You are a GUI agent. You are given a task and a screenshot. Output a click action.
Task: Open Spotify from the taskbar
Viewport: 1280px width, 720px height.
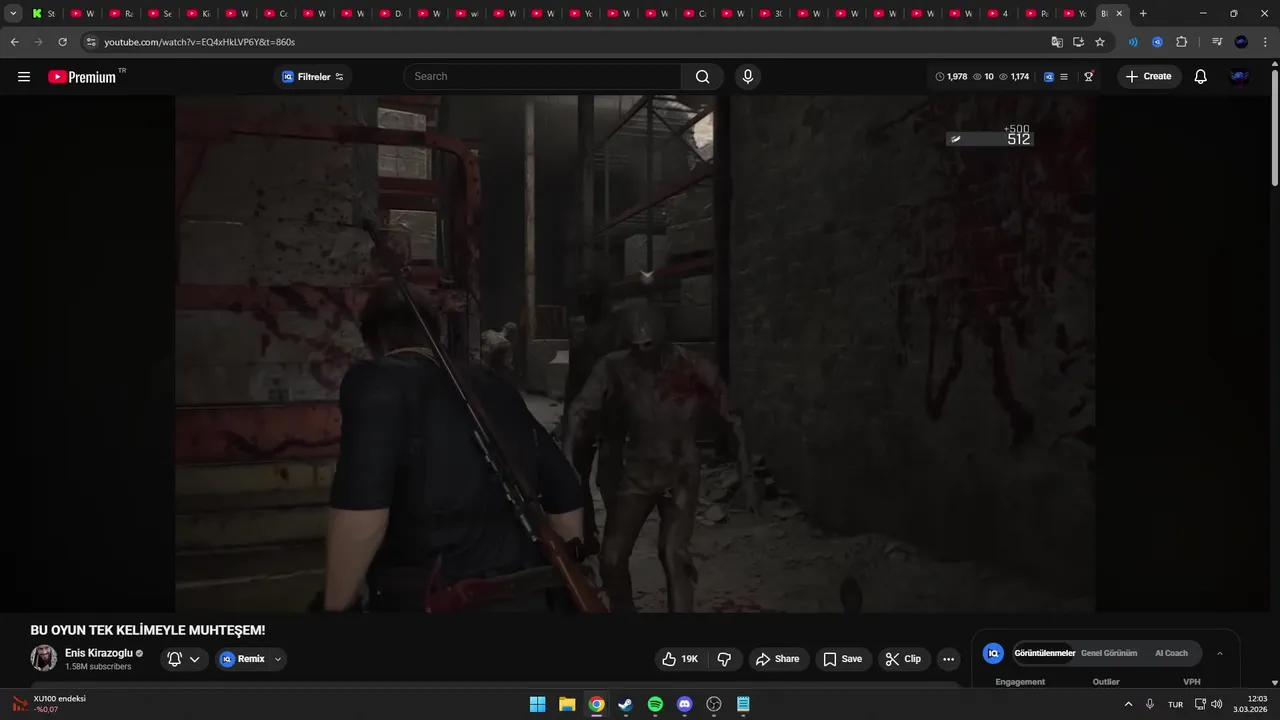655,704
